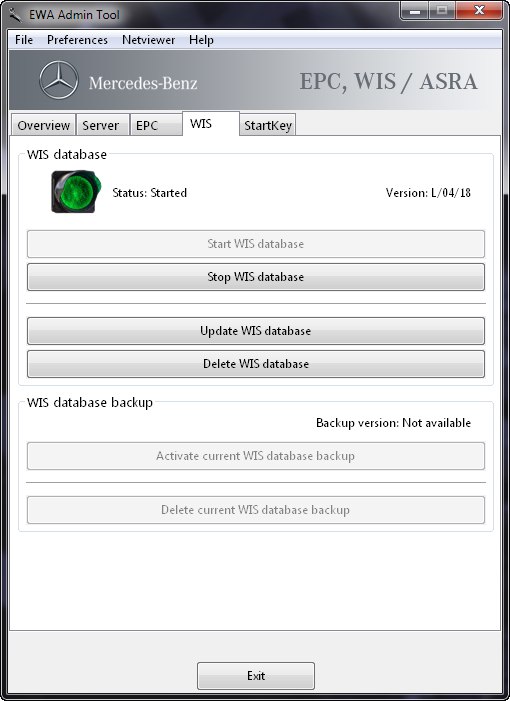510x701 pixels.
Task: Open the Help menu
Action: pyautogui.click(x=201, y=40)
